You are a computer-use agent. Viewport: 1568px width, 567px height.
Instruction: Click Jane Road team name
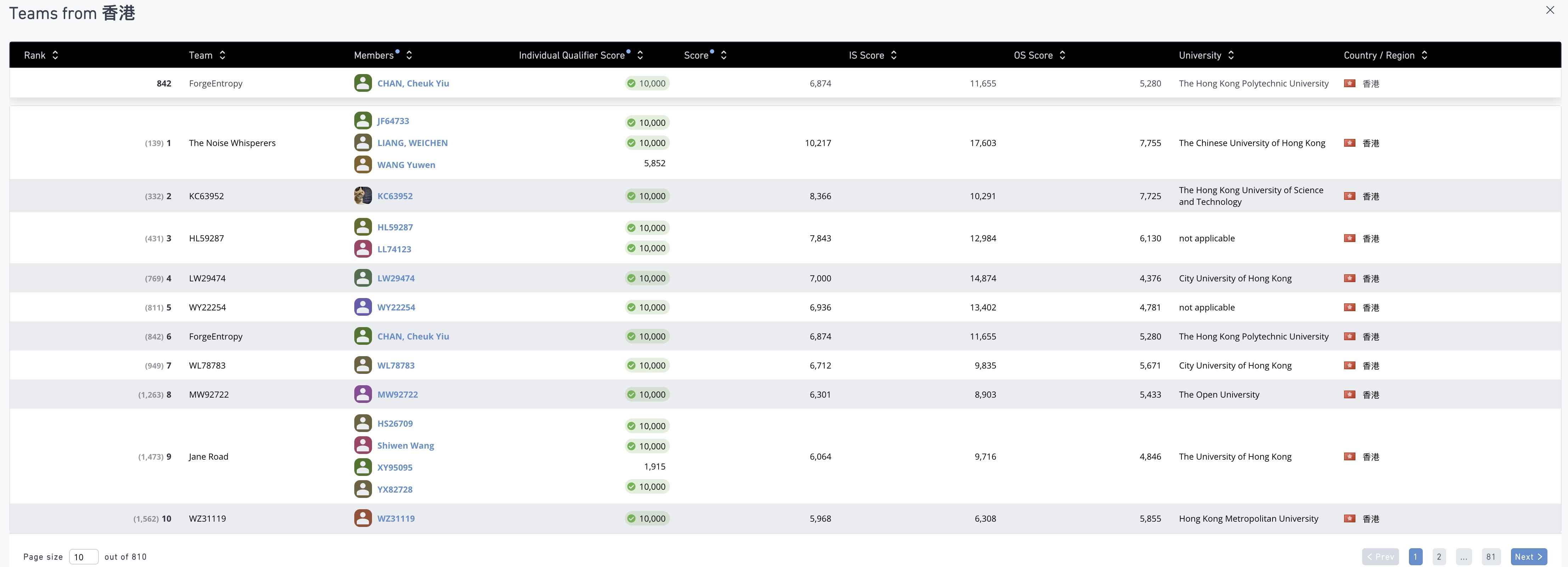(208, 456)
